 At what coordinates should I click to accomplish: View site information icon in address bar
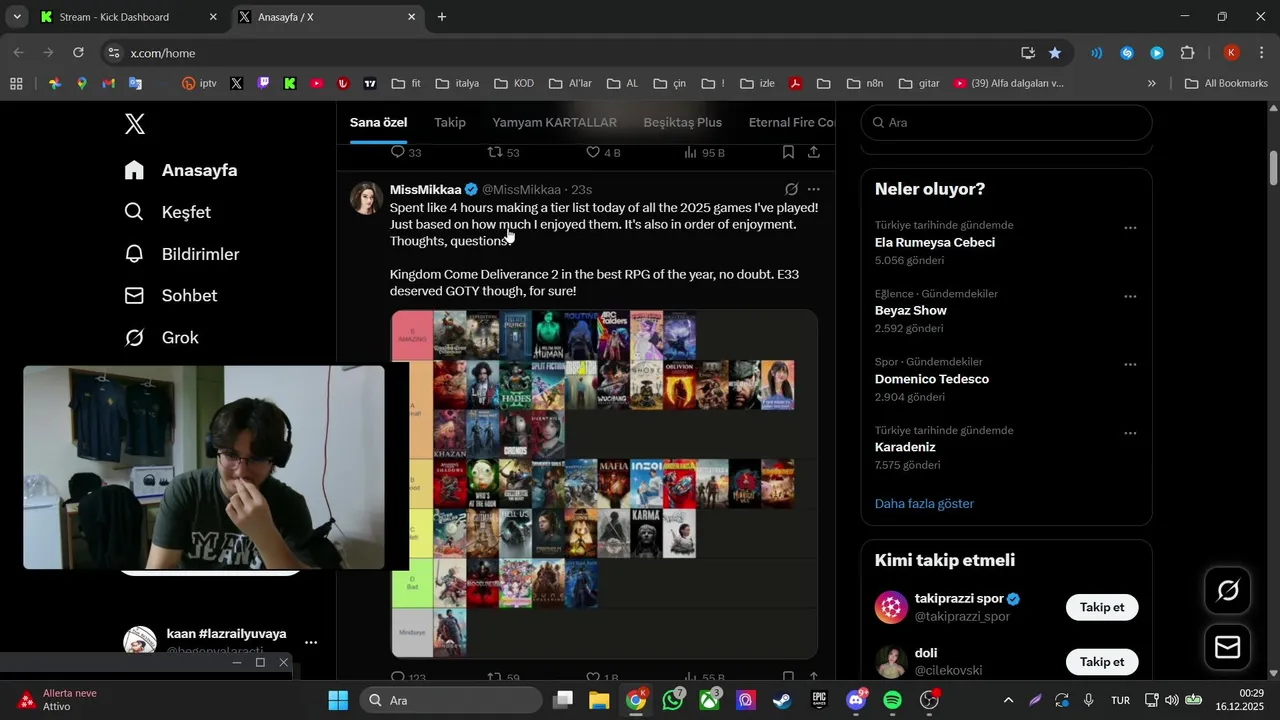point(113,53)
